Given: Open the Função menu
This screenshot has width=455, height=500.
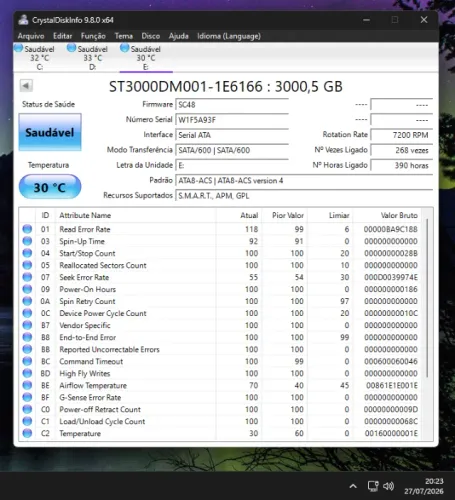Looking at the screenshot, I should (x=93, y=36).
